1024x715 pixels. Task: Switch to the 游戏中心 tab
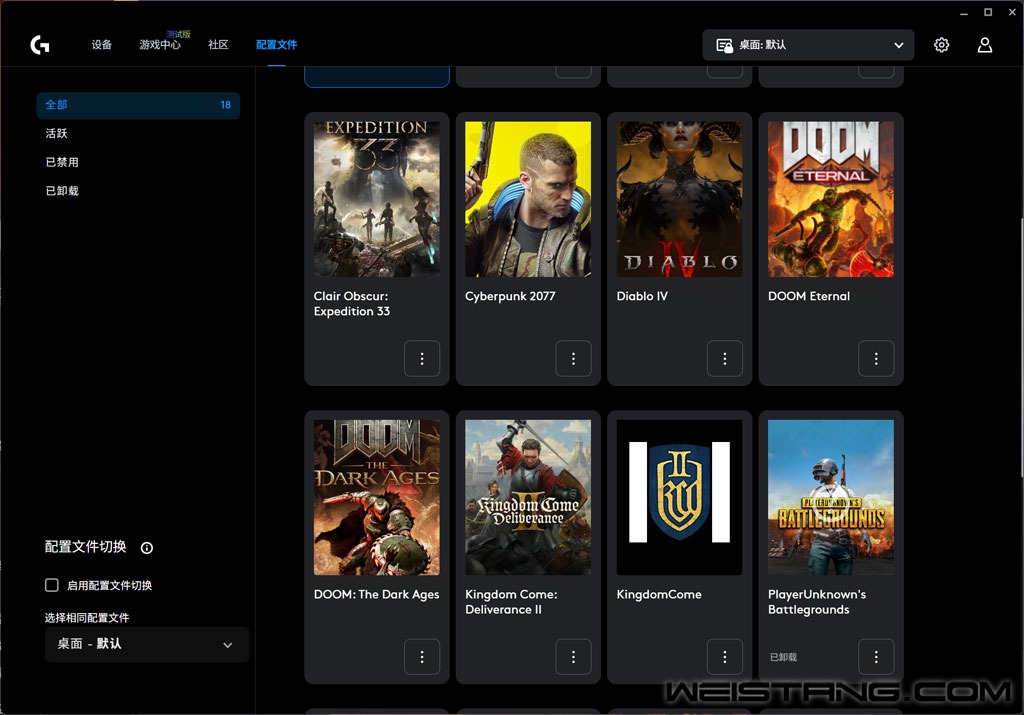(x=160, y=44)
